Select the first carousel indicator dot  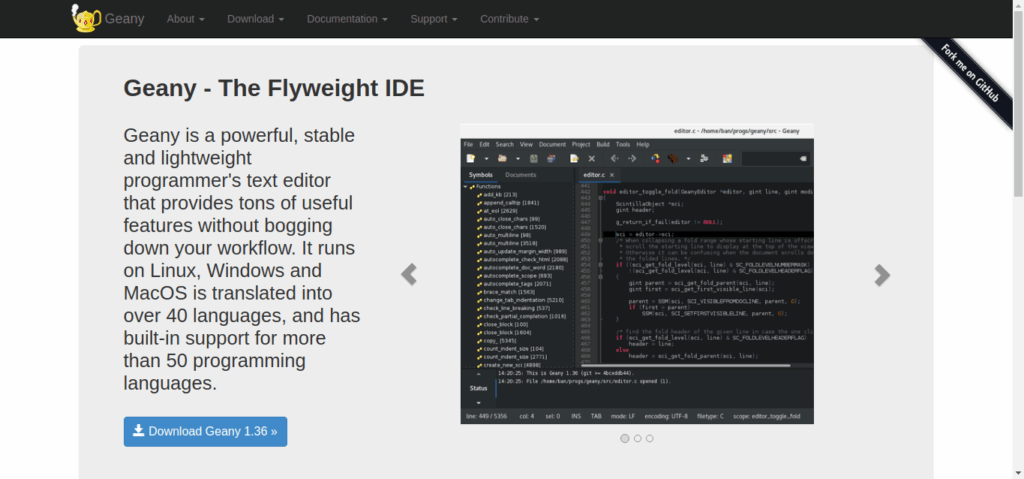tap(625, 438)
